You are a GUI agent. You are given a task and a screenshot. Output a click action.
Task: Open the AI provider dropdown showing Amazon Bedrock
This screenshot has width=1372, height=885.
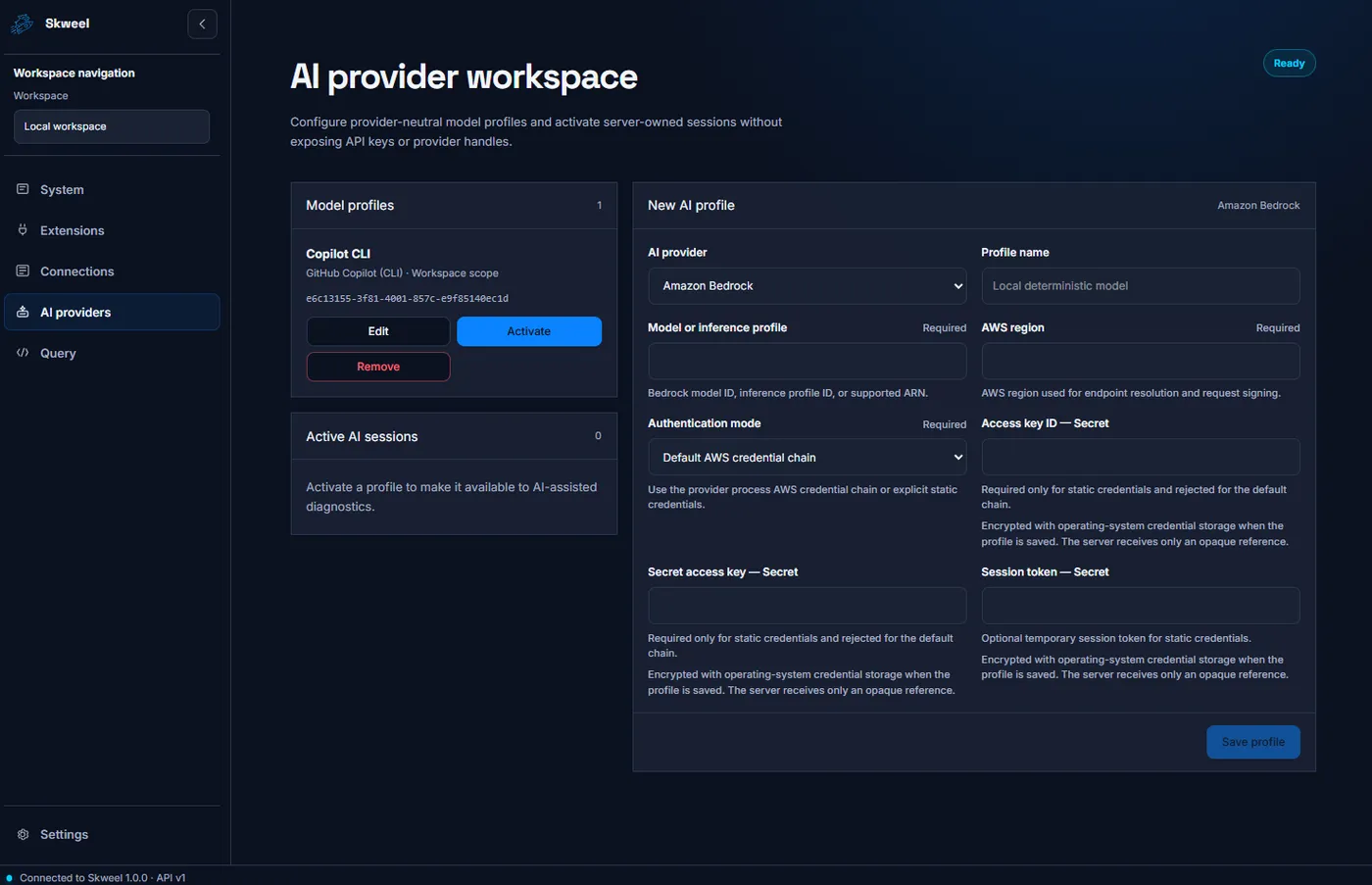[x=808, y=286]
